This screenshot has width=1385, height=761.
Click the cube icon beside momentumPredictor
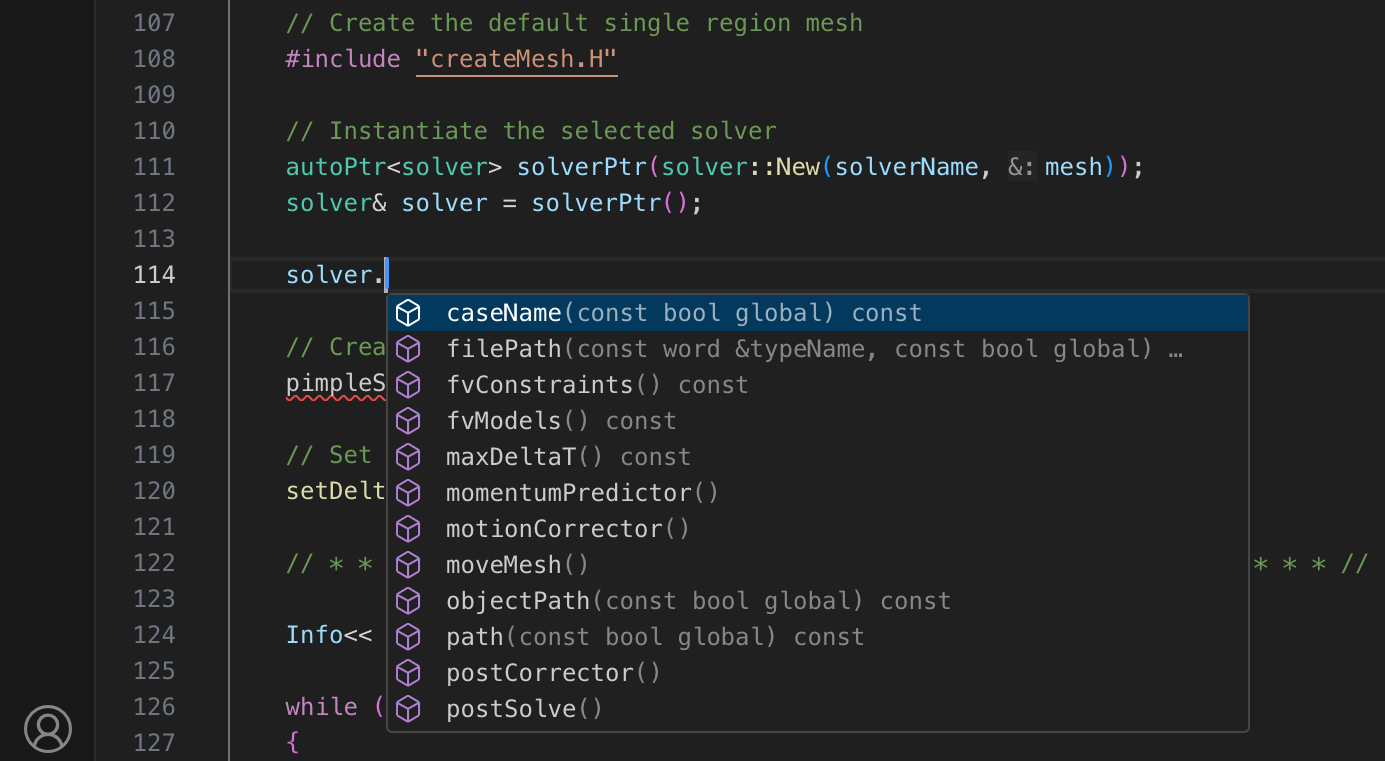coord(408,492)
